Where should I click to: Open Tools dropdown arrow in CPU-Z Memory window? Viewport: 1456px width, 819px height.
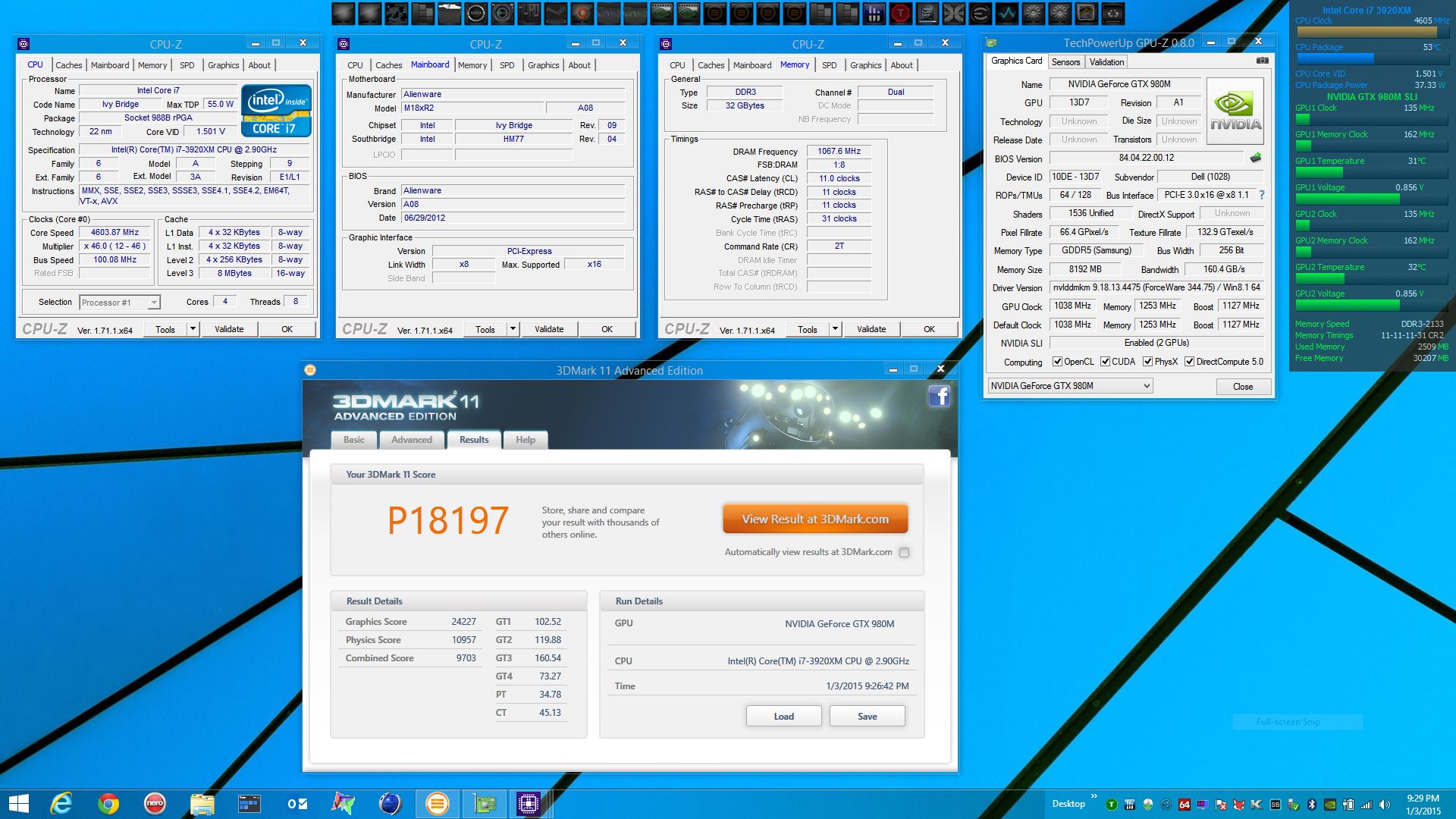tap(835, 329)
